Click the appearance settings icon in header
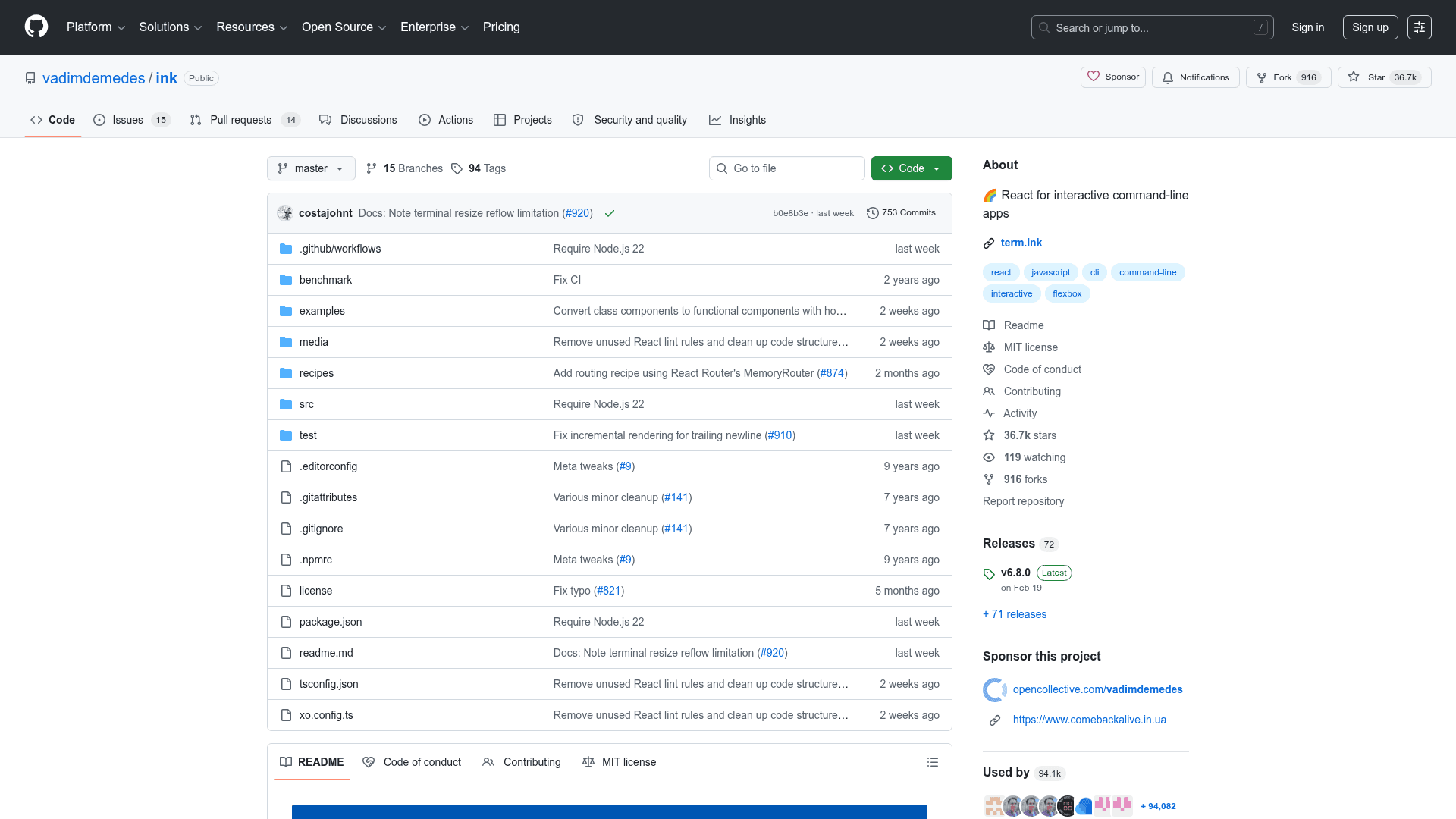This screenshot has width=1456, height=819. point(1419,27)
